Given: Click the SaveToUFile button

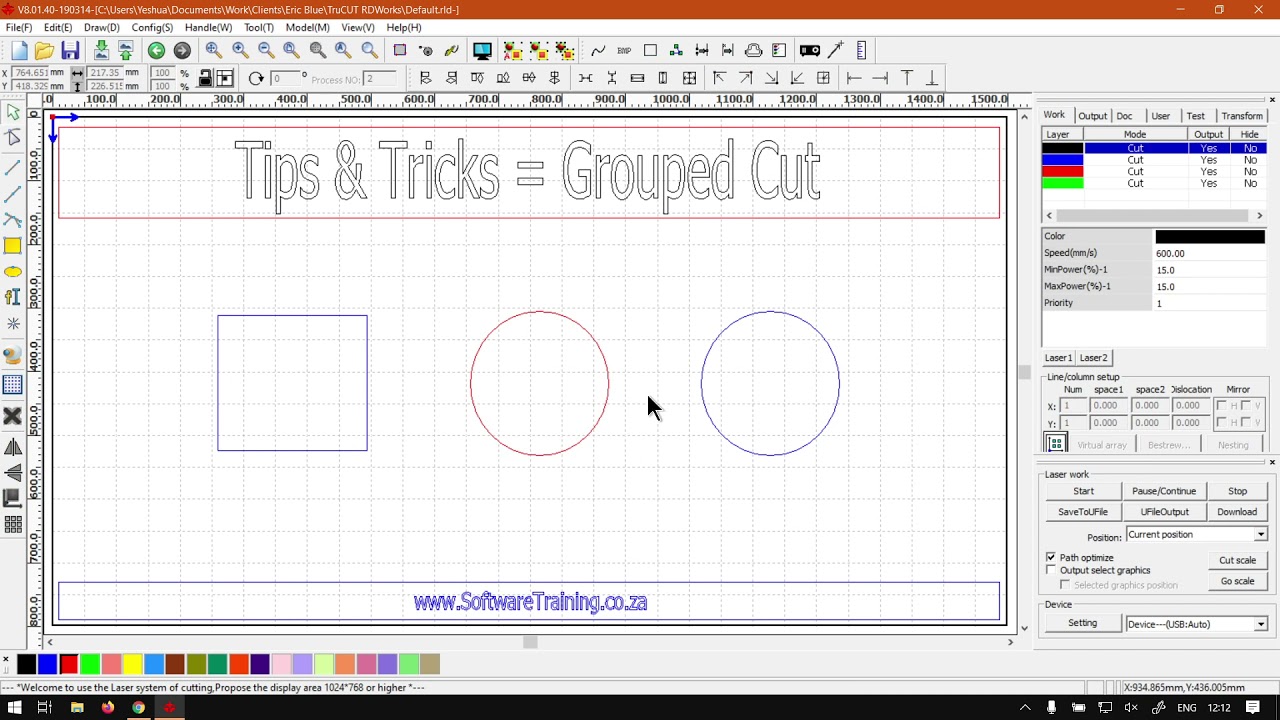Looking at the screenshot, I should pyautogui.click(x=1083, y=512).
